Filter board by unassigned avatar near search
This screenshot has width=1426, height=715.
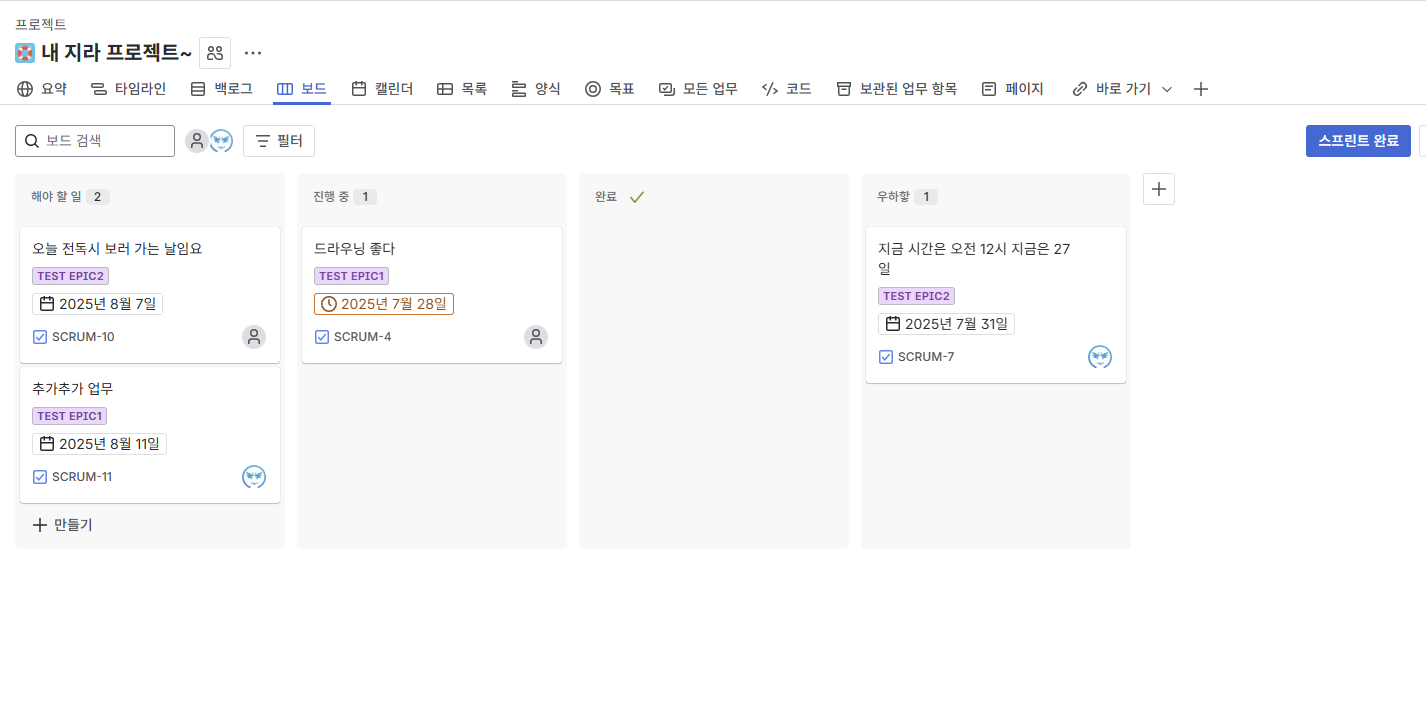point(197,141)
